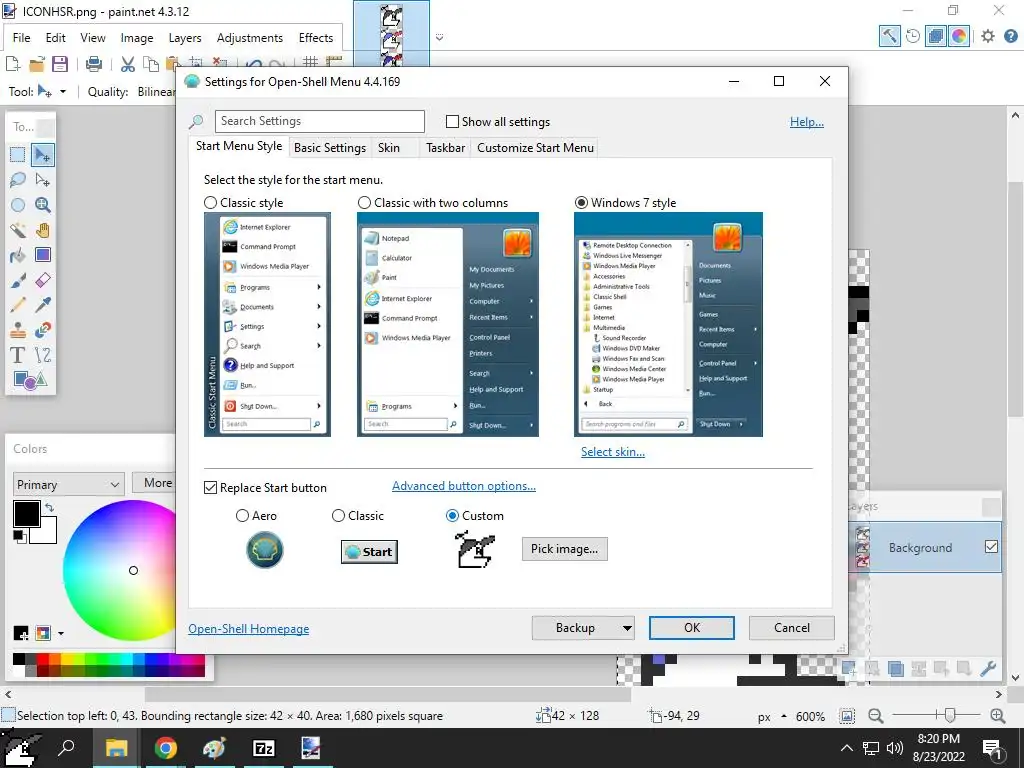Show hidden system tray icons chevron
The width and height of the screenshot is (1024, 768).
pyautogui.click(x=846, y=748)
